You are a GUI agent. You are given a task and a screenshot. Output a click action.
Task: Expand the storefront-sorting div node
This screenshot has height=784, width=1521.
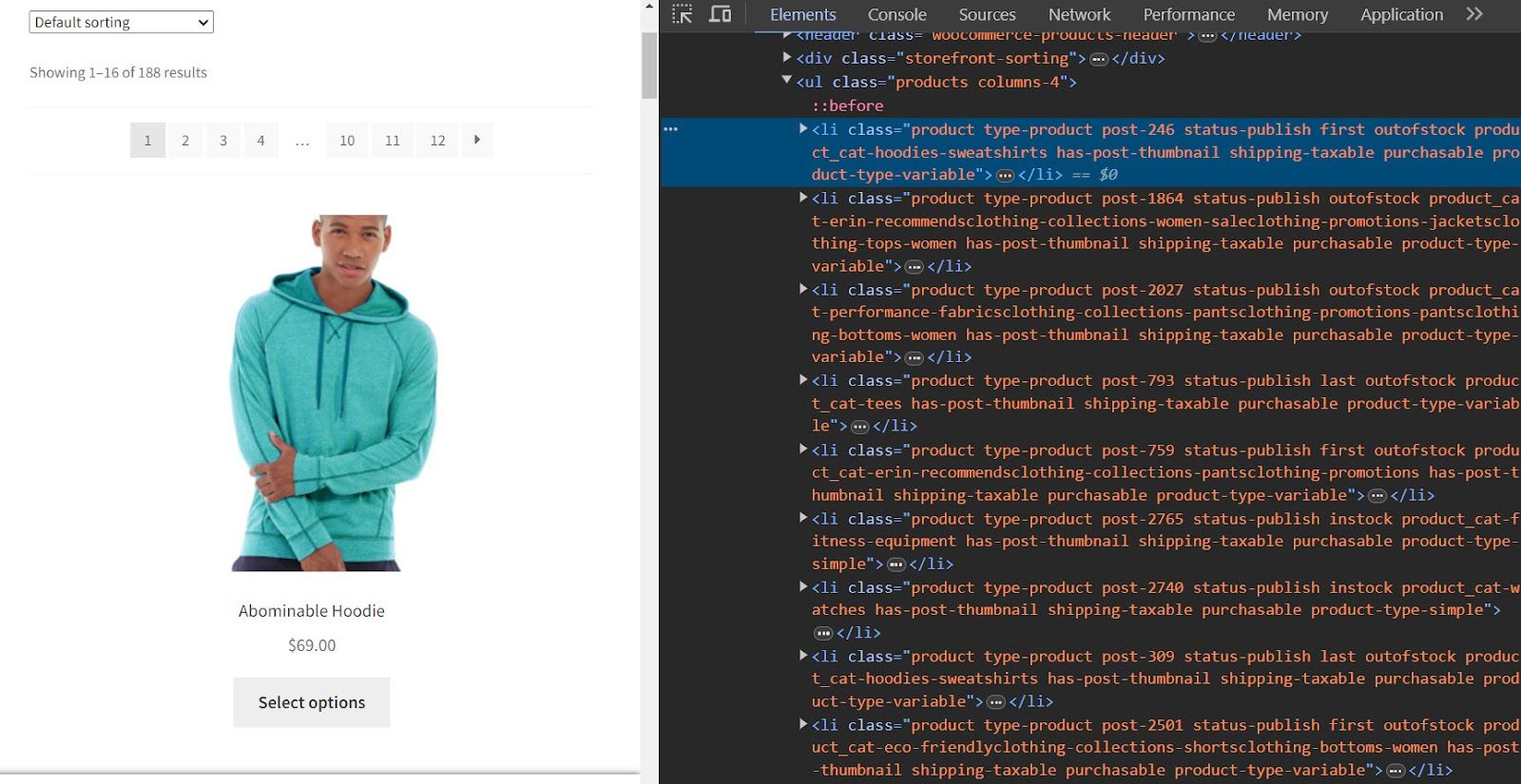coord(787,57)
